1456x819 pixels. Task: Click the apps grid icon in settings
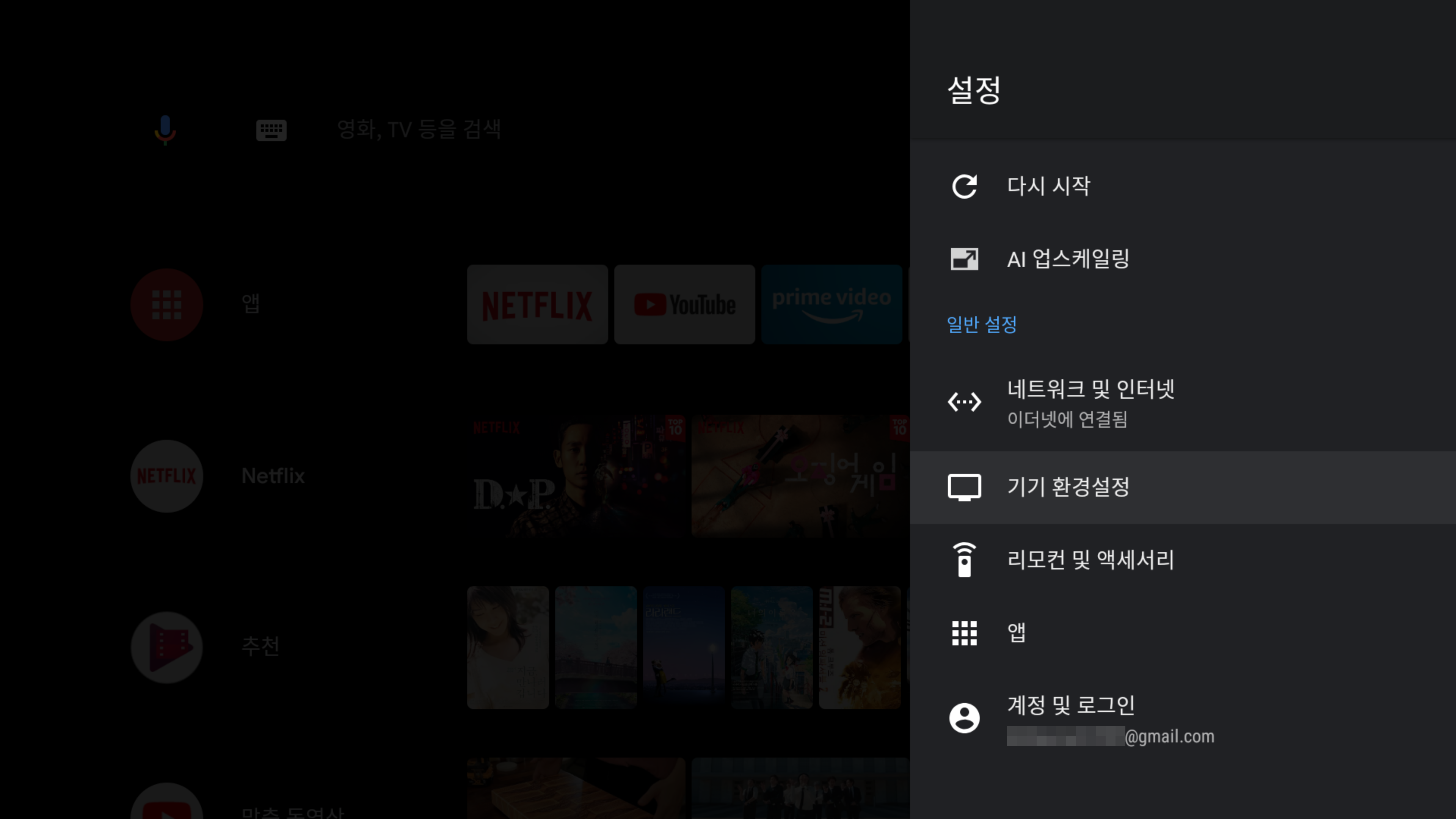(x=964, y=632)
